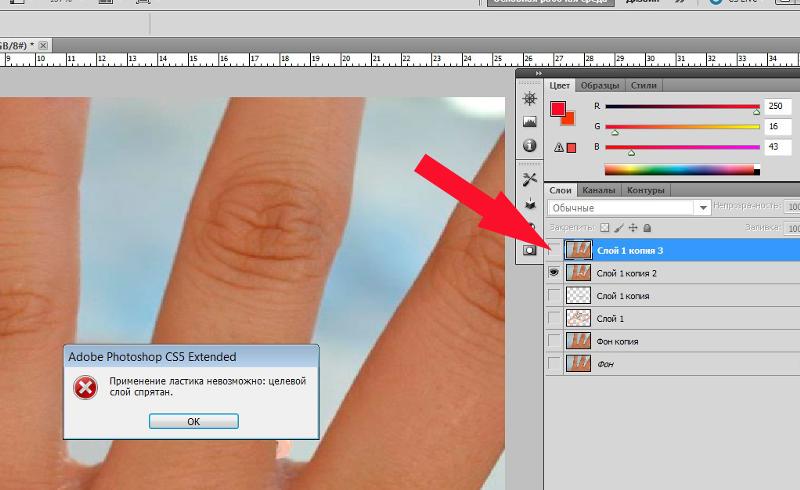Screen dimensions: 800x490
Task: Click the lock all padlock icon
Action: click(647, 228)
